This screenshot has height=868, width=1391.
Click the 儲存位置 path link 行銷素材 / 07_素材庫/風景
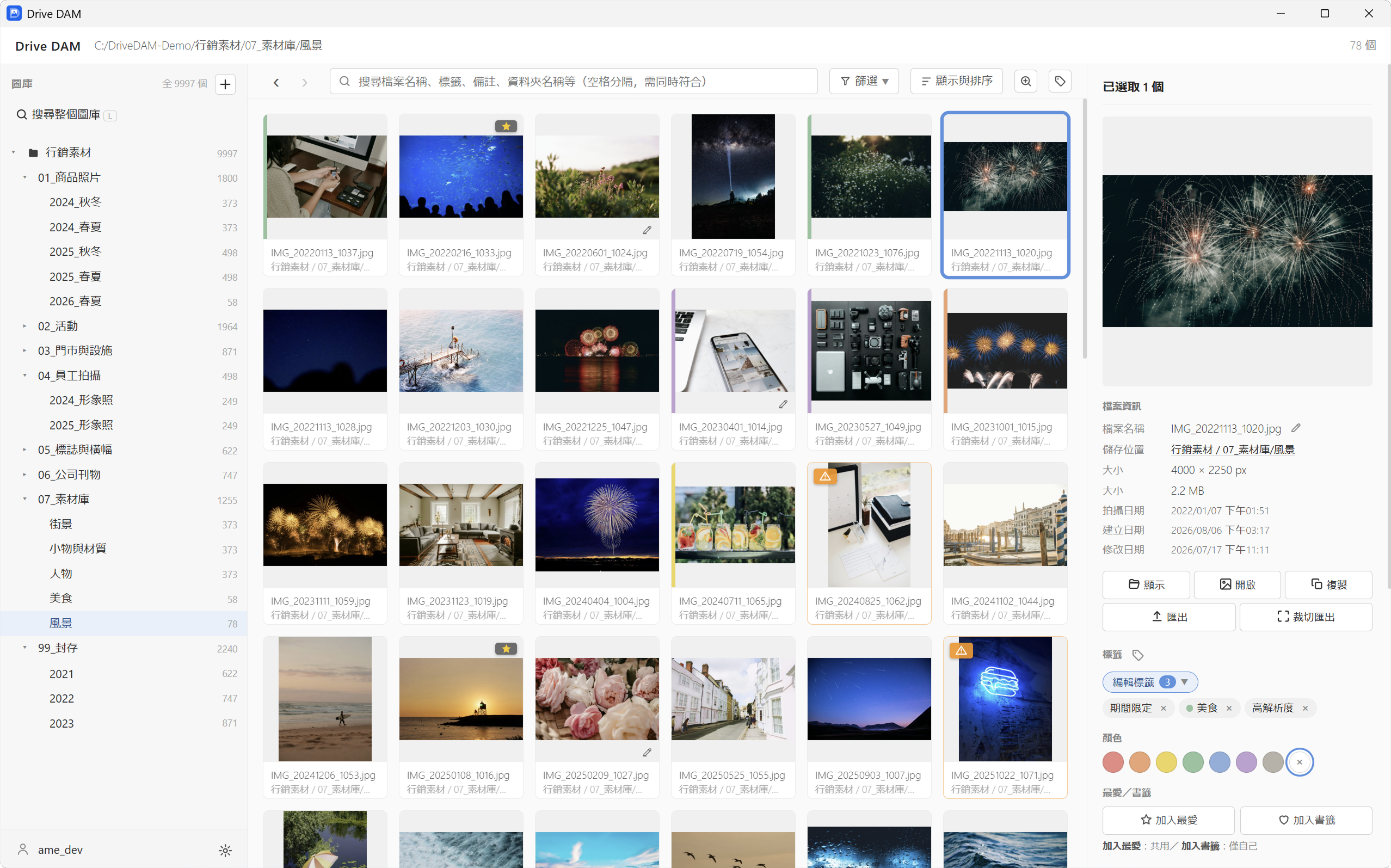click(x=1233, y=450)
